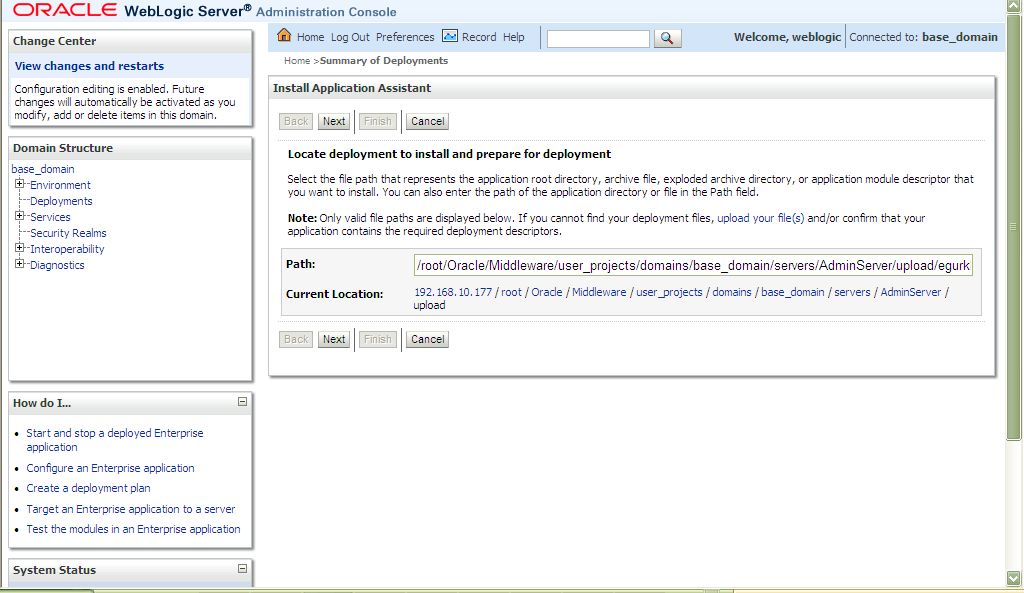Open Create a deployment plan help link
The image size is (1024, 593).
88,489
